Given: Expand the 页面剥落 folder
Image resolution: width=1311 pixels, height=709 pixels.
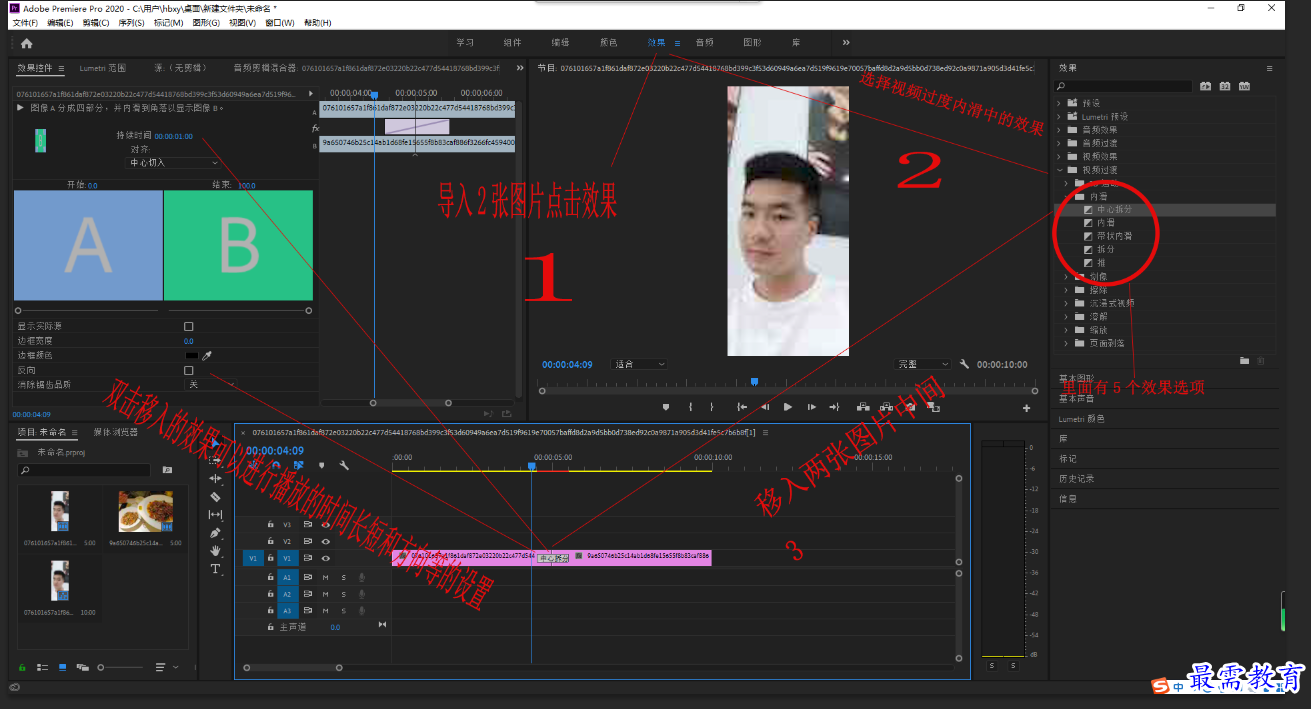Looking at the screenshot, I should pyautogui.click(x=1067, y=343).
